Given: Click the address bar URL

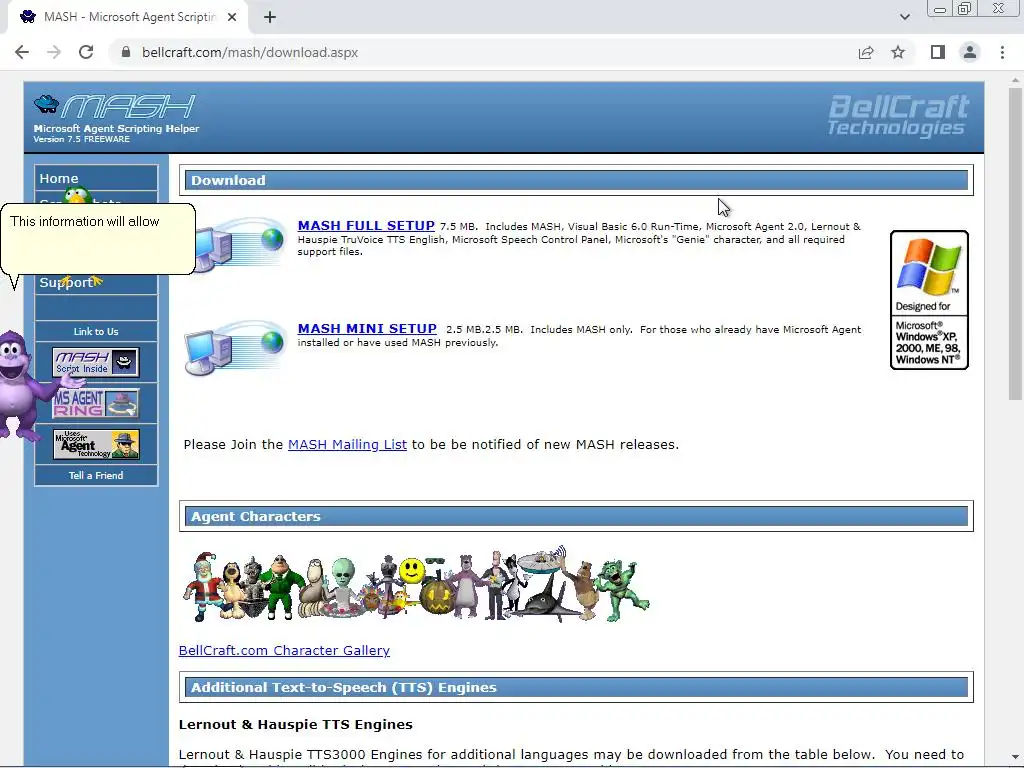Looking at the screenshot, I should coord(249,52).
